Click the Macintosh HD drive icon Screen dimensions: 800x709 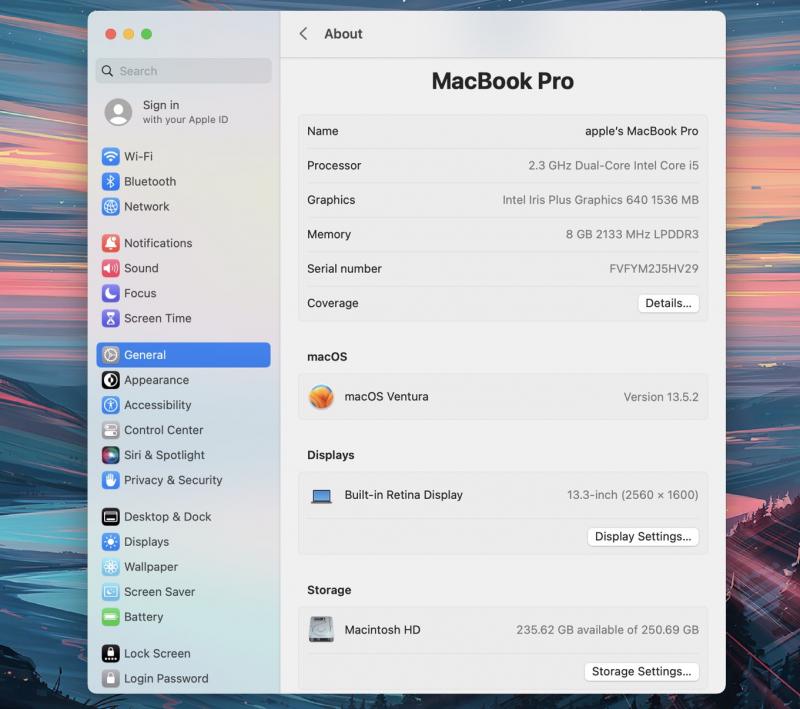(321, 629)
